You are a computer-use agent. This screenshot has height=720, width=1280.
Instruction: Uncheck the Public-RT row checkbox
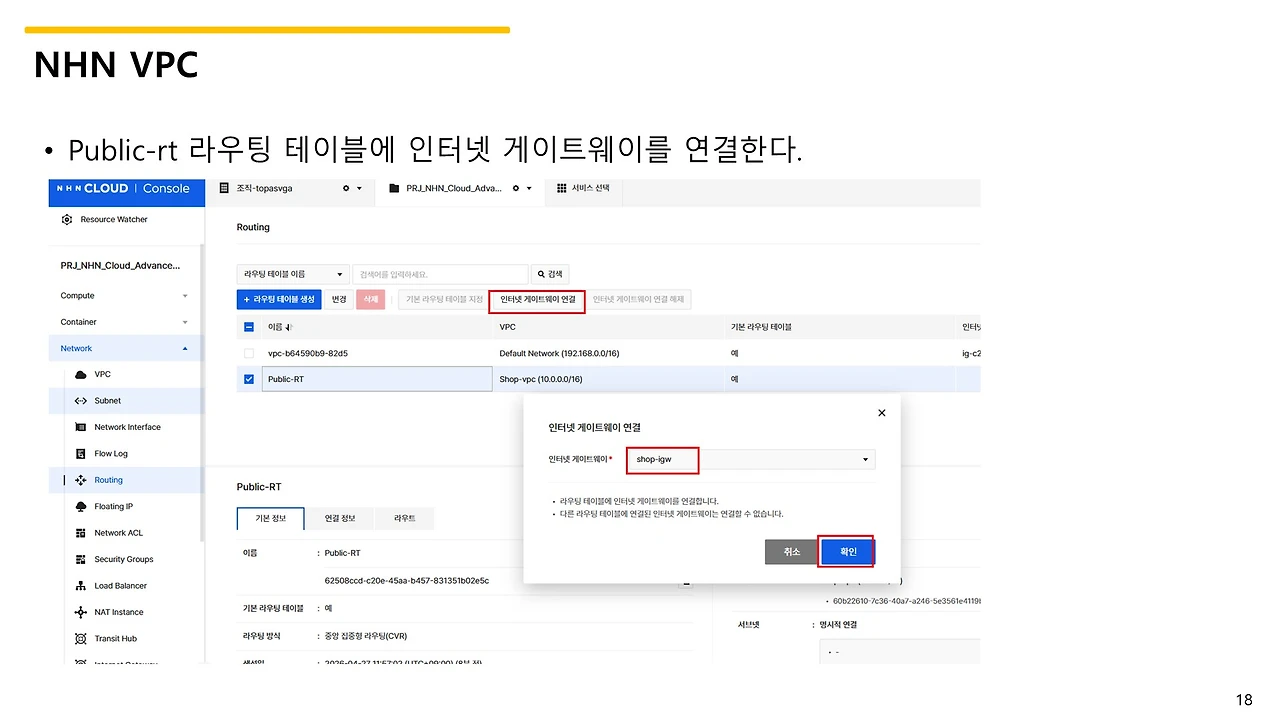pos(249,379)
